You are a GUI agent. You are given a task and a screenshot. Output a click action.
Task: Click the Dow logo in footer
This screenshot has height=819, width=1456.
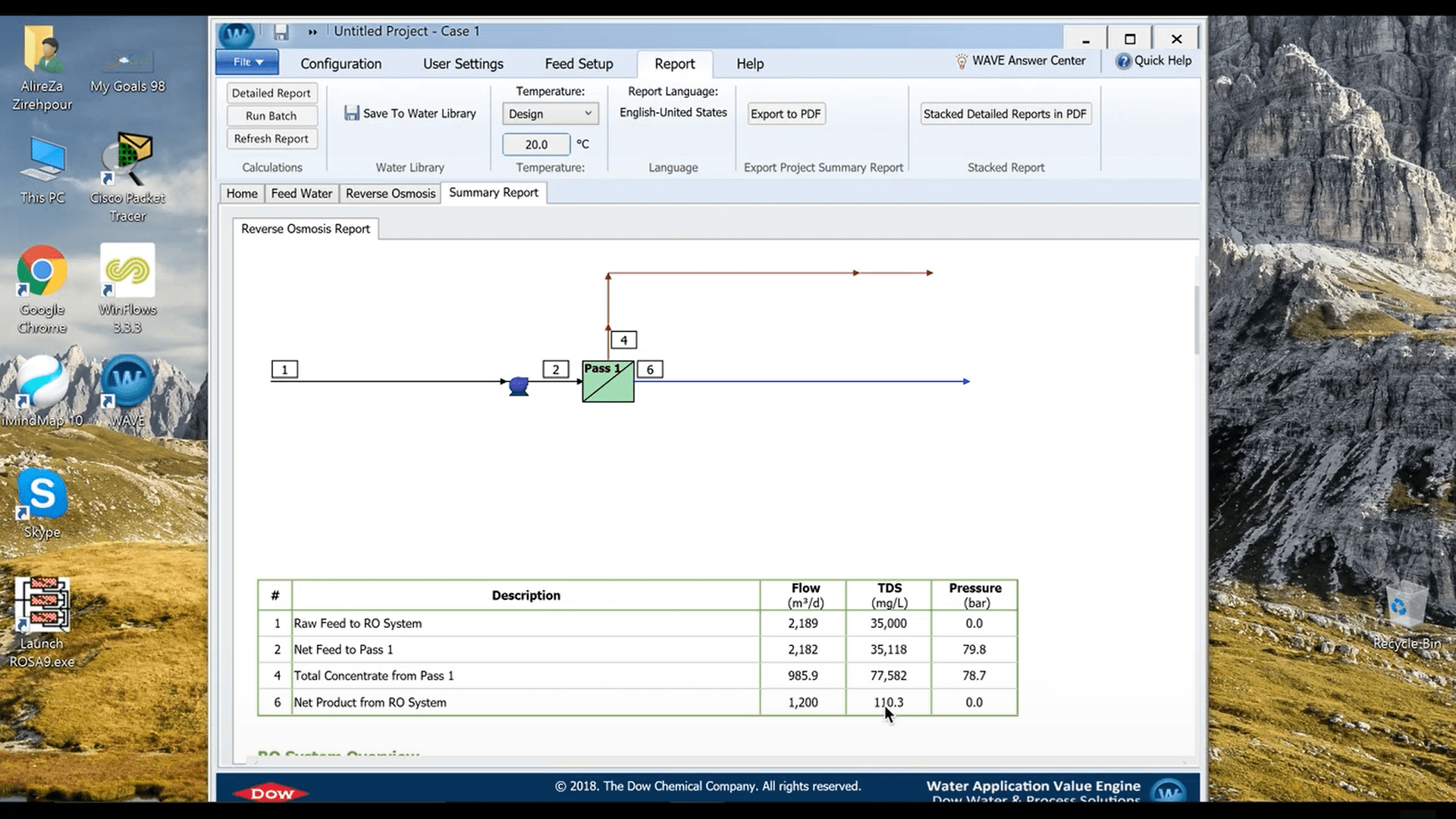[271, 792]
